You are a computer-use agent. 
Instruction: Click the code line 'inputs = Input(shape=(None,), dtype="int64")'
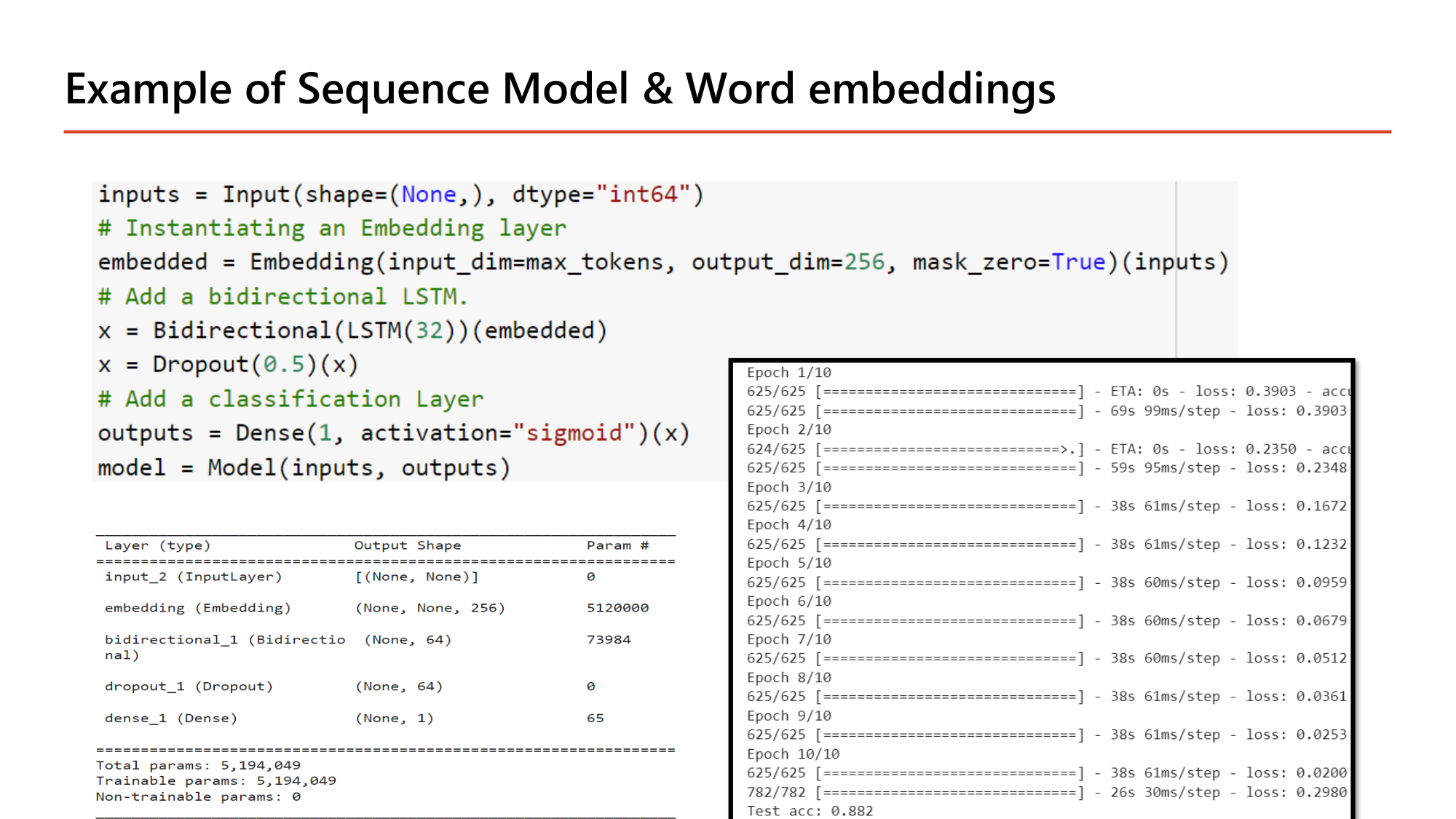pos(401,195)
